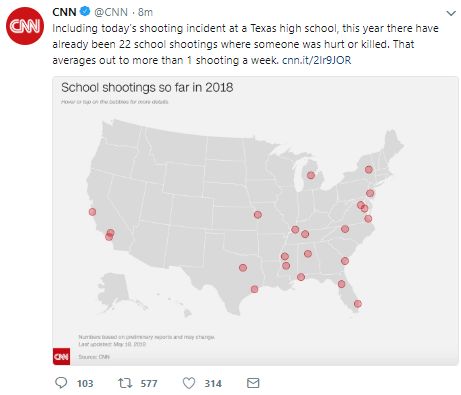Retweet using the retweet arrows icon
The width and height of the screenshot is (461, 395).
point(125,383)
